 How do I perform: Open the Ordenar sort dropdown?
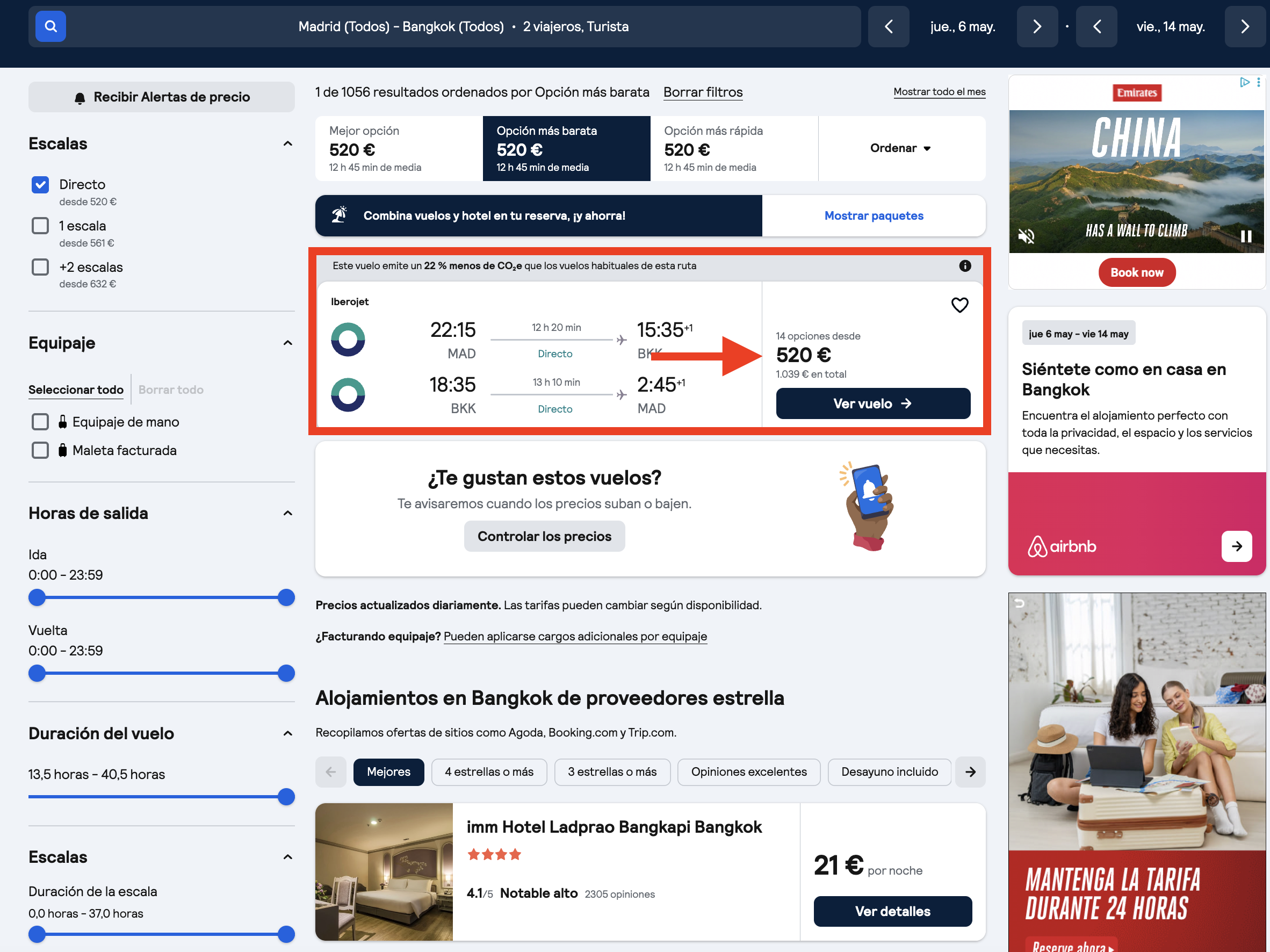pyautogui.click(x=901, y=148)
